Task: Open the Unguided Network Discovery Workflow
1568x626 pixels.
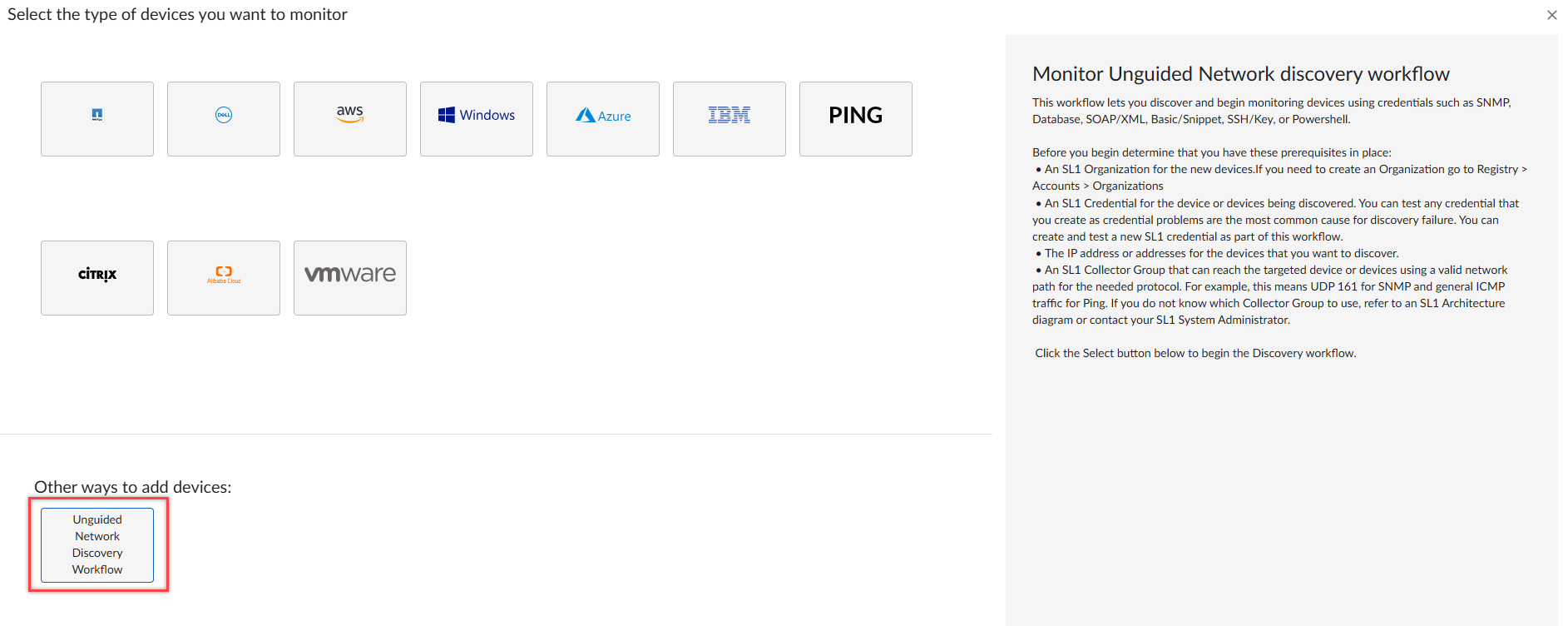Action: coord(97,544)
